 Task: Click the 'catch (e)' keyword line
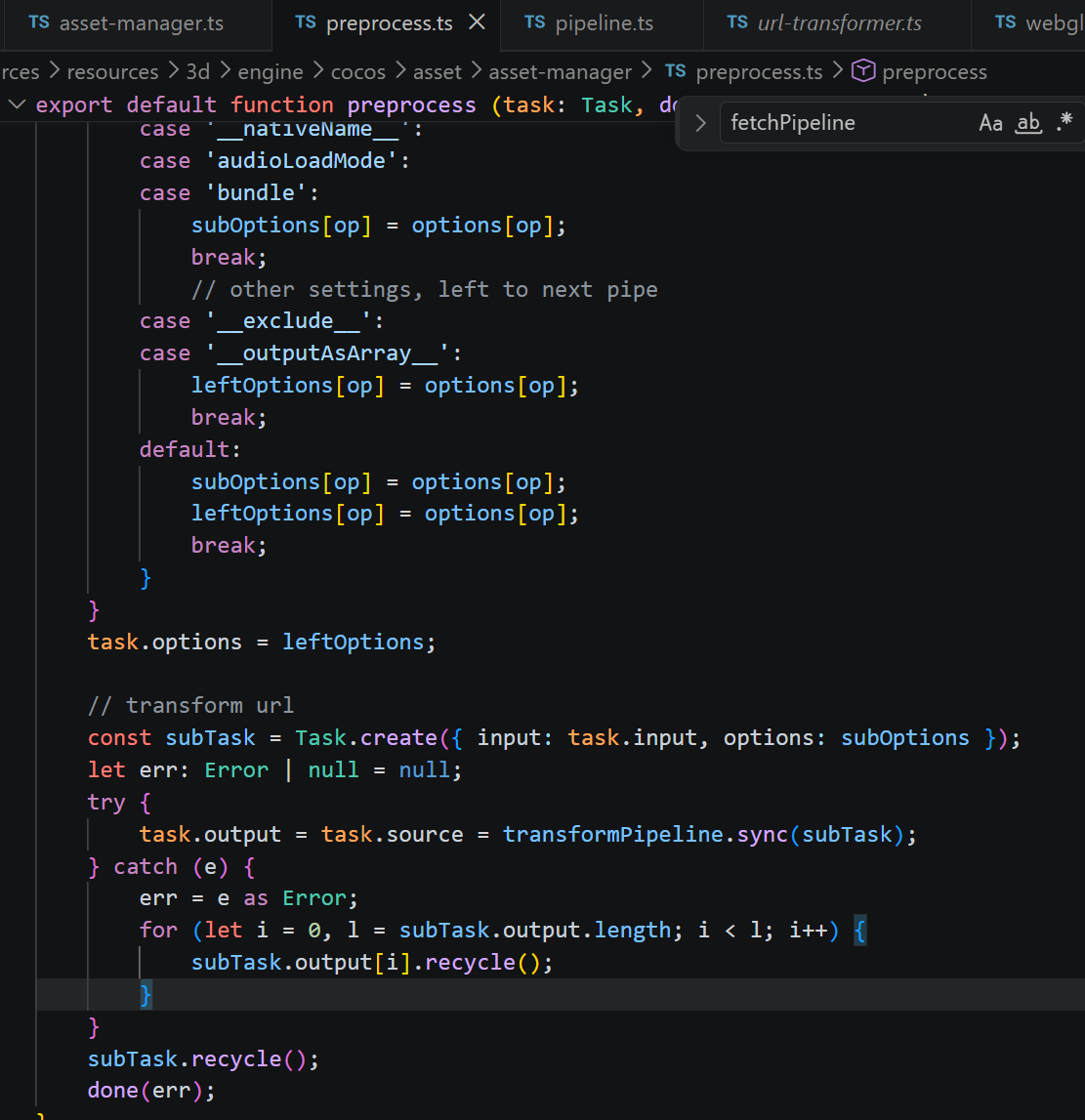[x=172, y=866]
